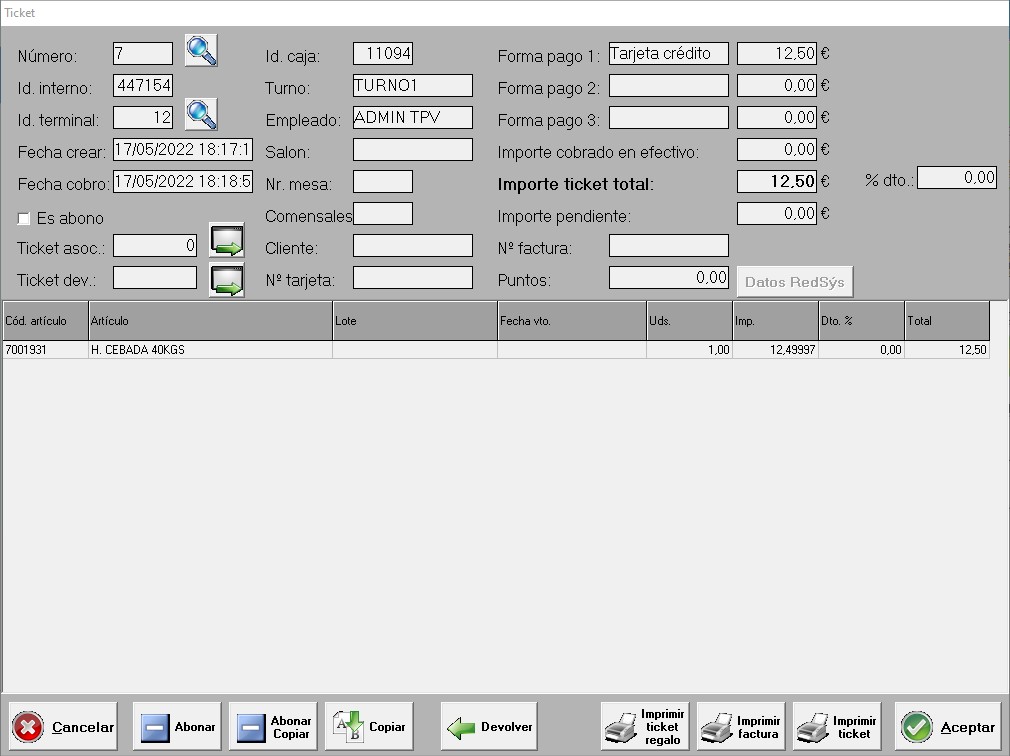The image size is (1010, 756).
Task: Click the search icon beside Id. terminal
Action: point(201,115)
